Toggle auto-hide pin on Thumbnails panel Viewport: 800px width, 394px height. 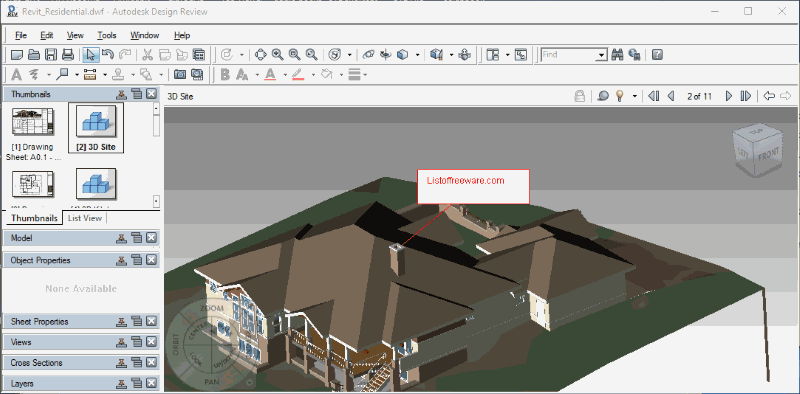[x=121, y=94]
